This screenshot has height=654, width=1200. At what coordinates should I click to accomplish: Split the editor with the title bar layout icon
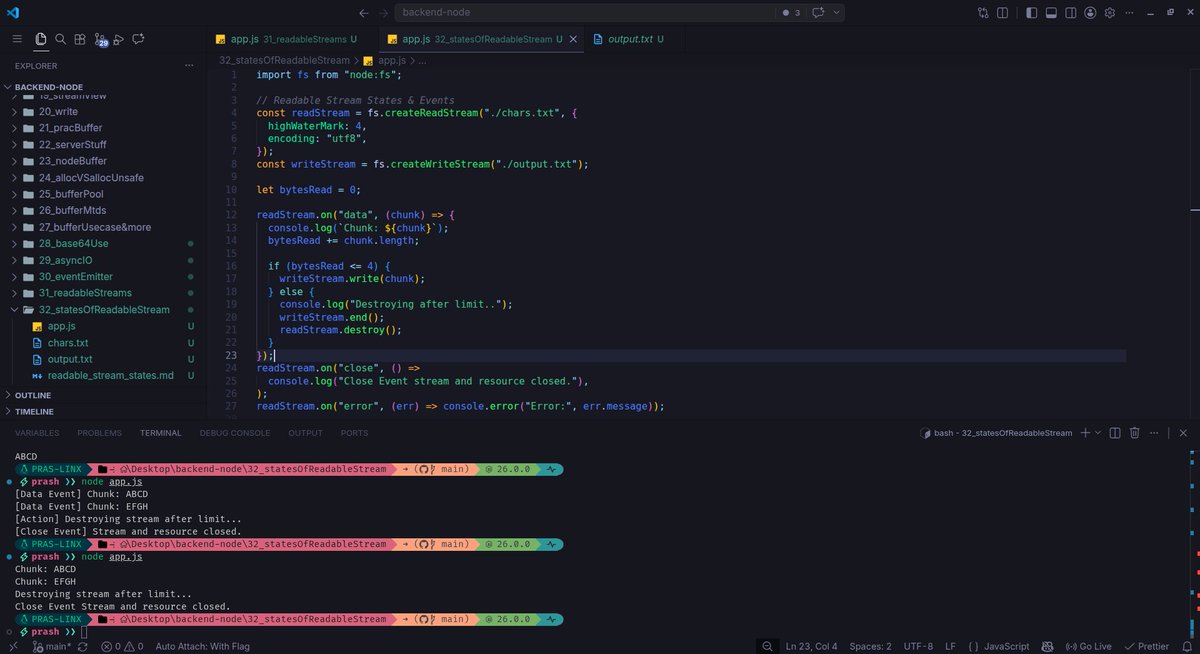tap(1001, 12)
